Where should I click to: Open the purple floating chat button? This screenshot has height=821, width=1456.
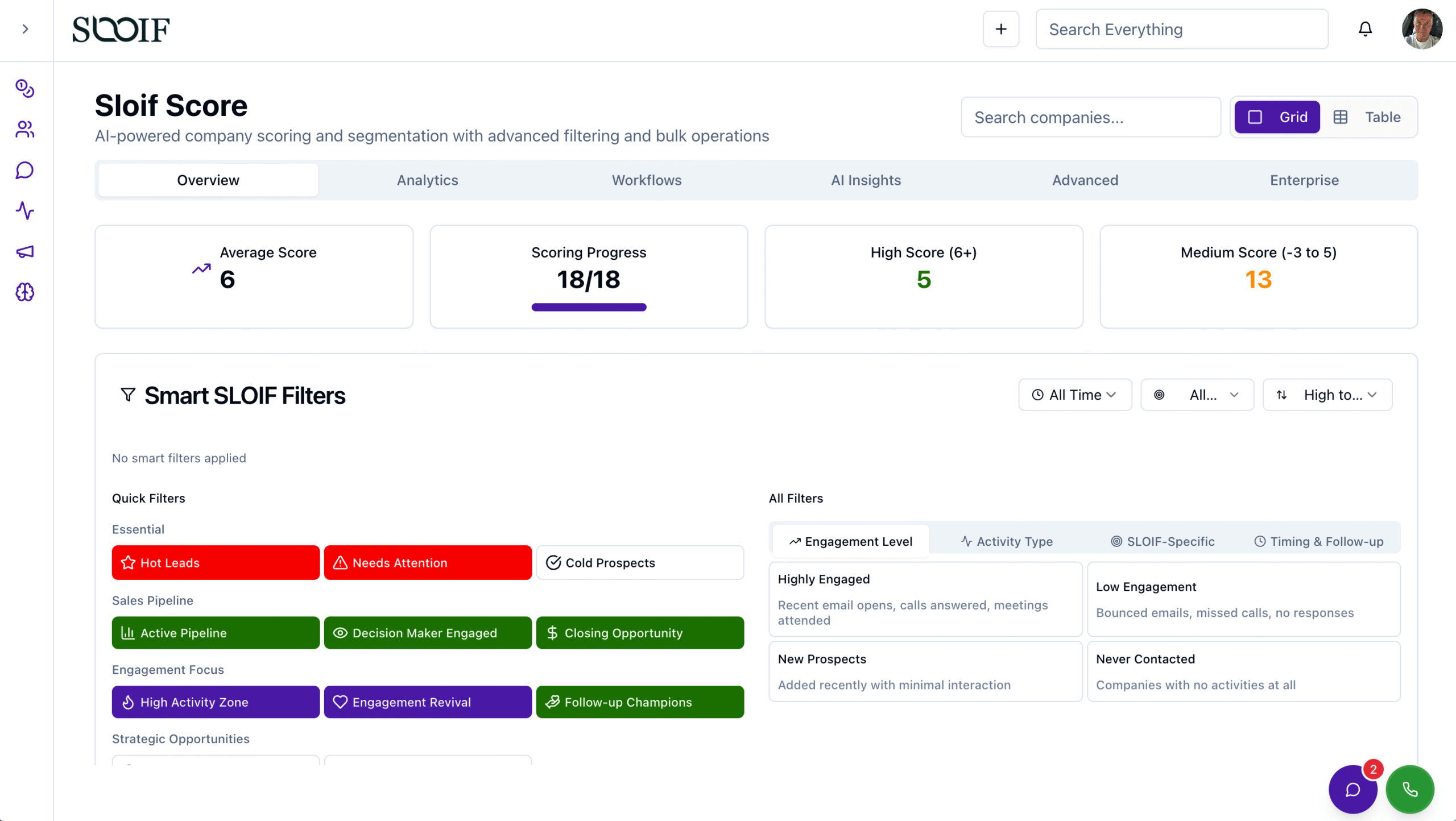click(1352, 789)
